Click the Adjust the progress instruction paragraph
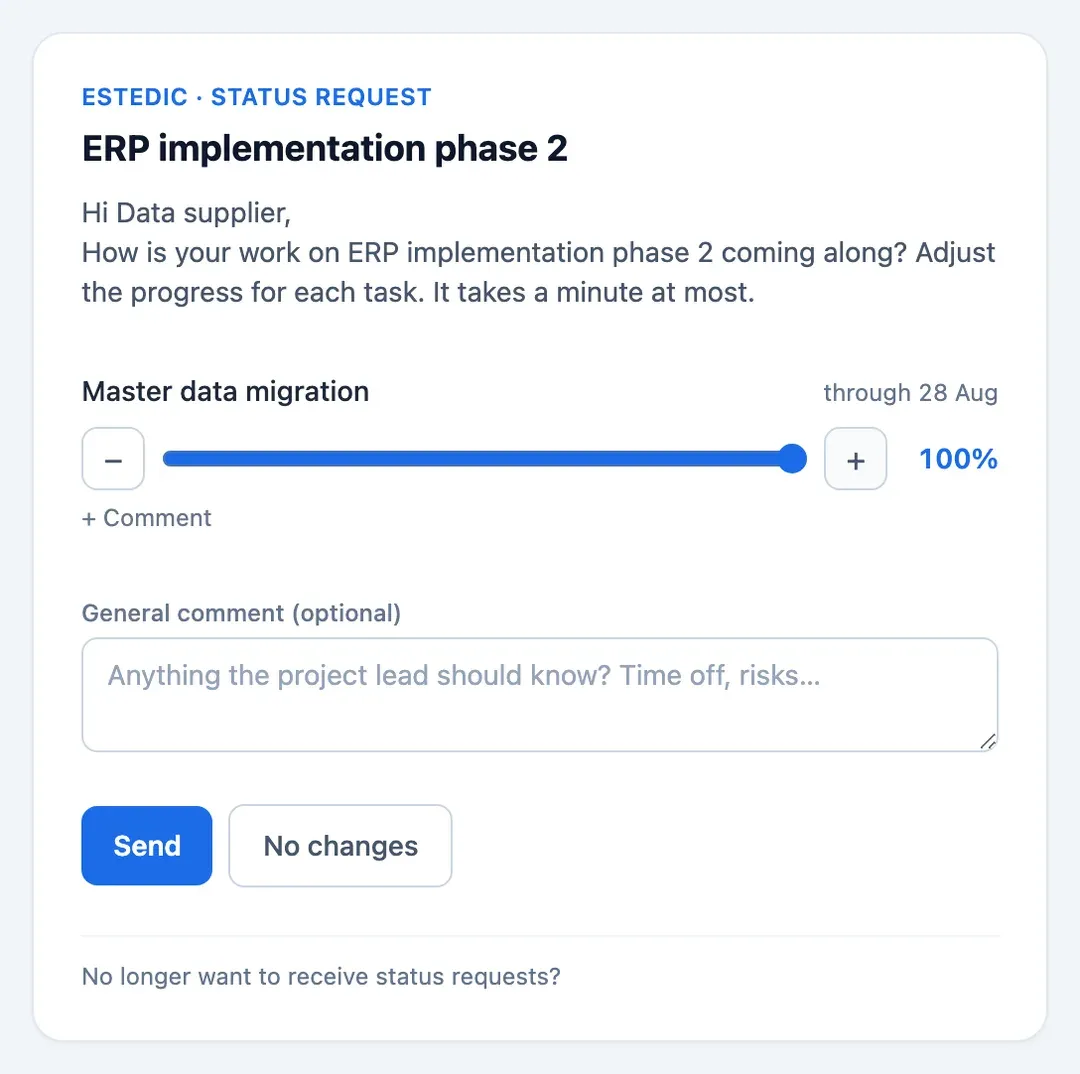1080x1074 pixels. (538, 272)
